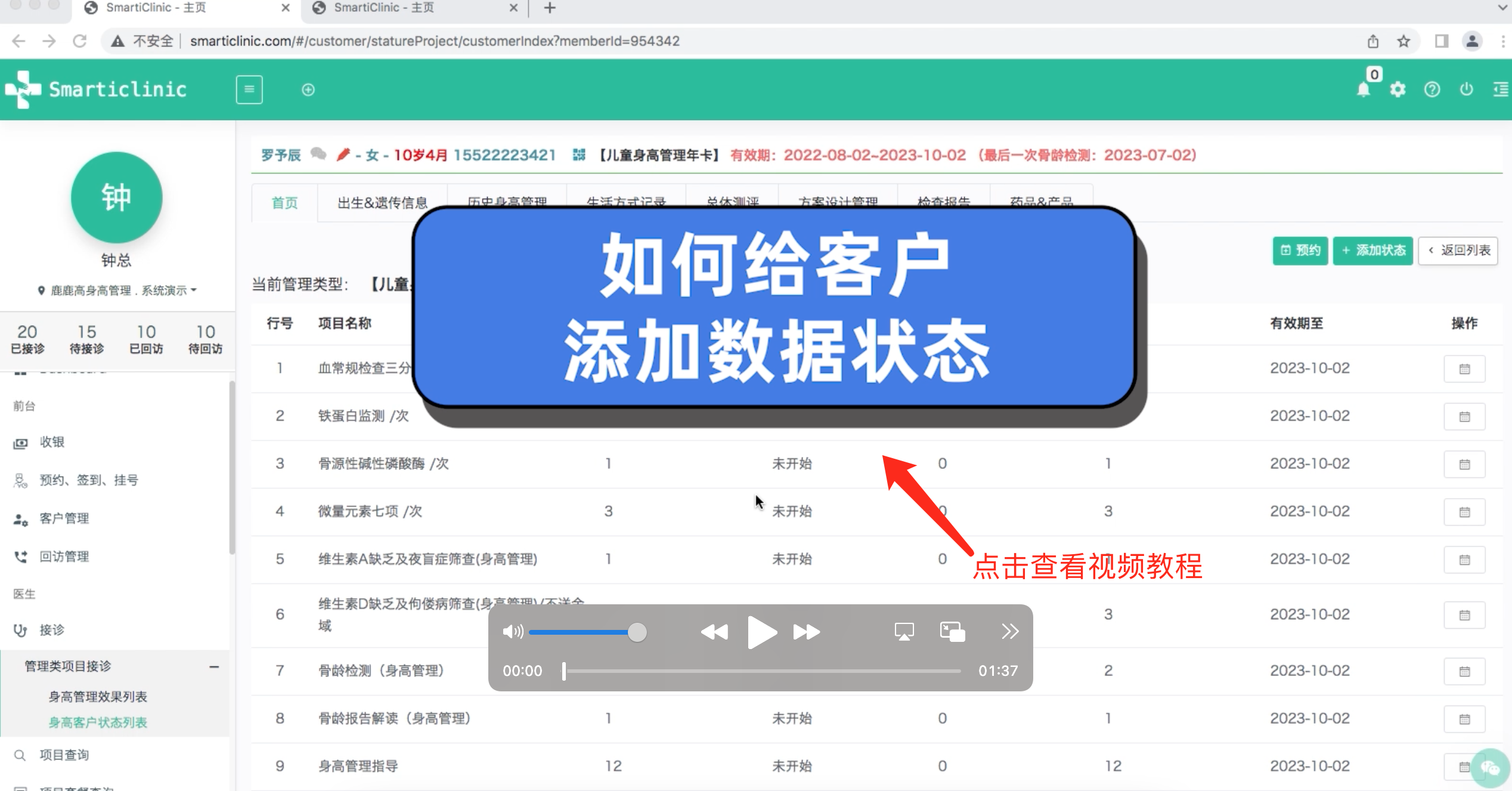Viewport: 1512px width, 791px height.
Task: Switch to the 出生&遗传信息 tab
Action: coord(382,203)
